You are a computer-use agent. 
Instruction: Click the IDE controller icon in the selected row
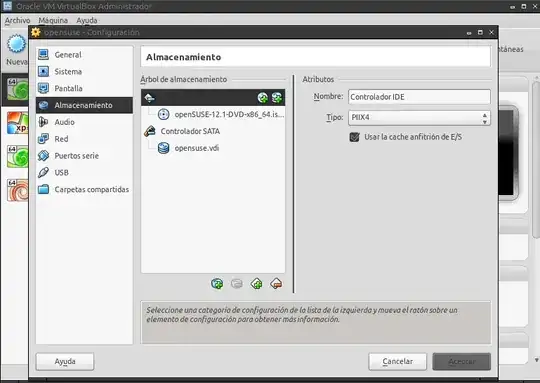149,98
